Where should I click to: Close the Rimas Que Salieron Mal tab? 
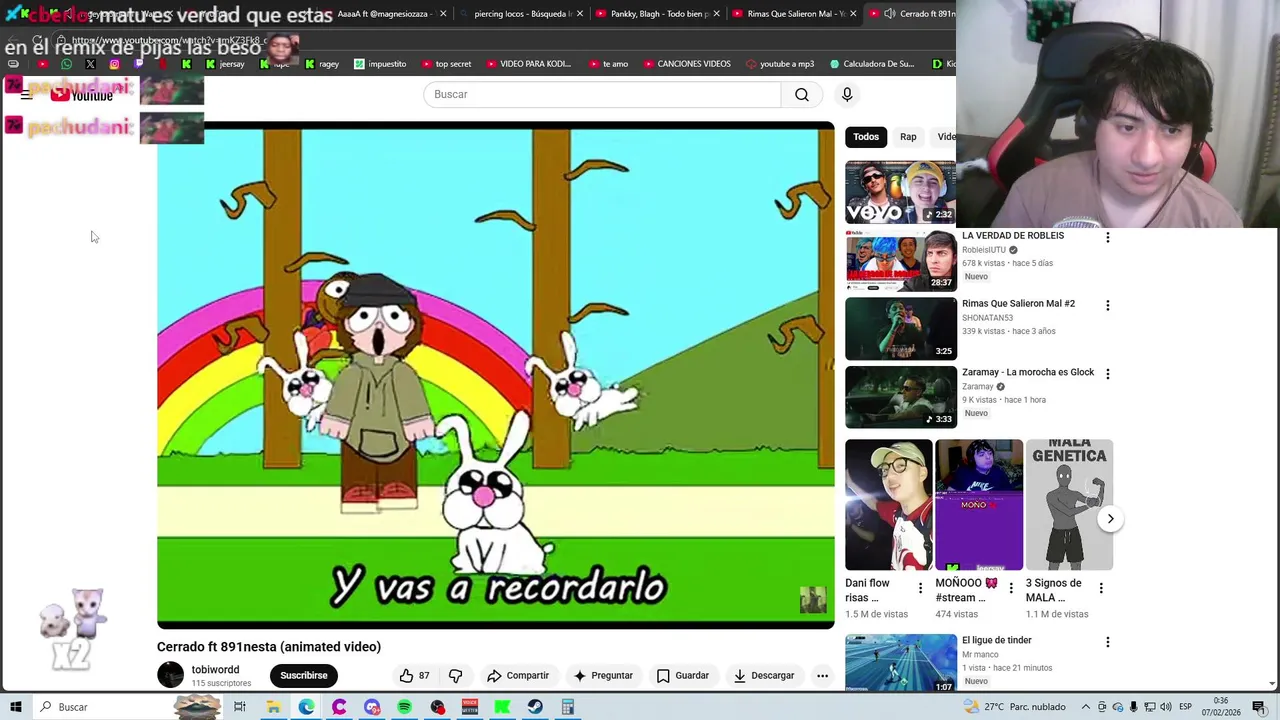click(x=853, y=14)
